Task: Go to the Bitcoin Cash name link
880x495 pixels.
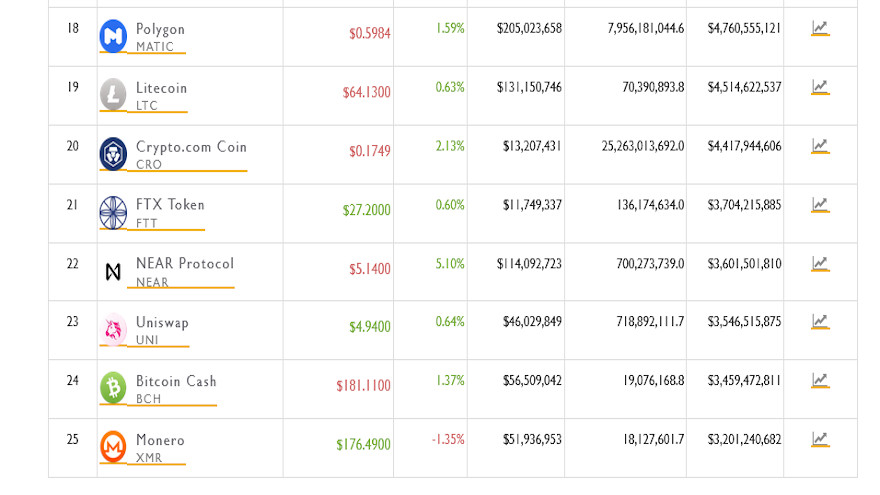Action: 176,381
